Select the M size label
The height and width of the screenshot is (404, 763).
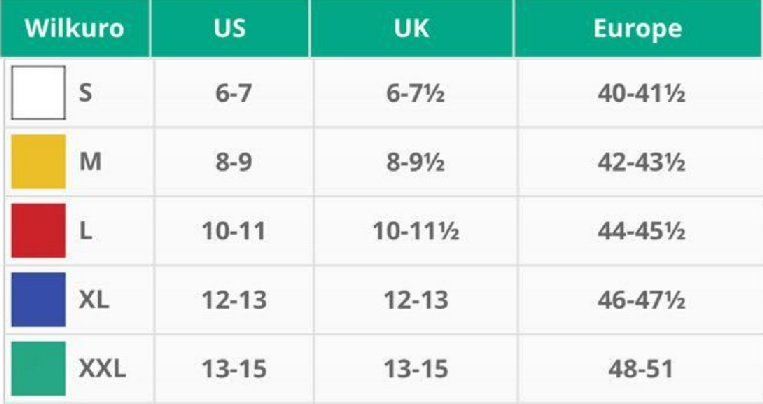click(90, 162)
